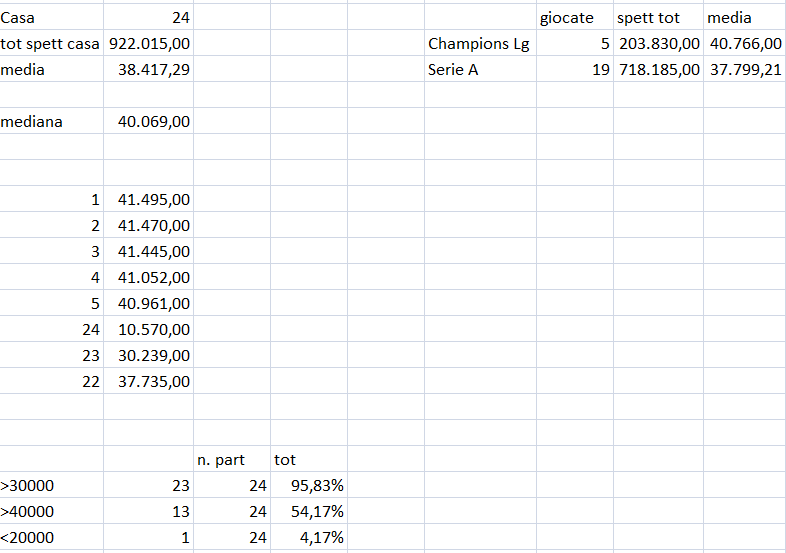Image resolution: width=786 pixels, height=553 pixels.
Task: Select the spett tot header cell
Action: [x=659, y=18]
